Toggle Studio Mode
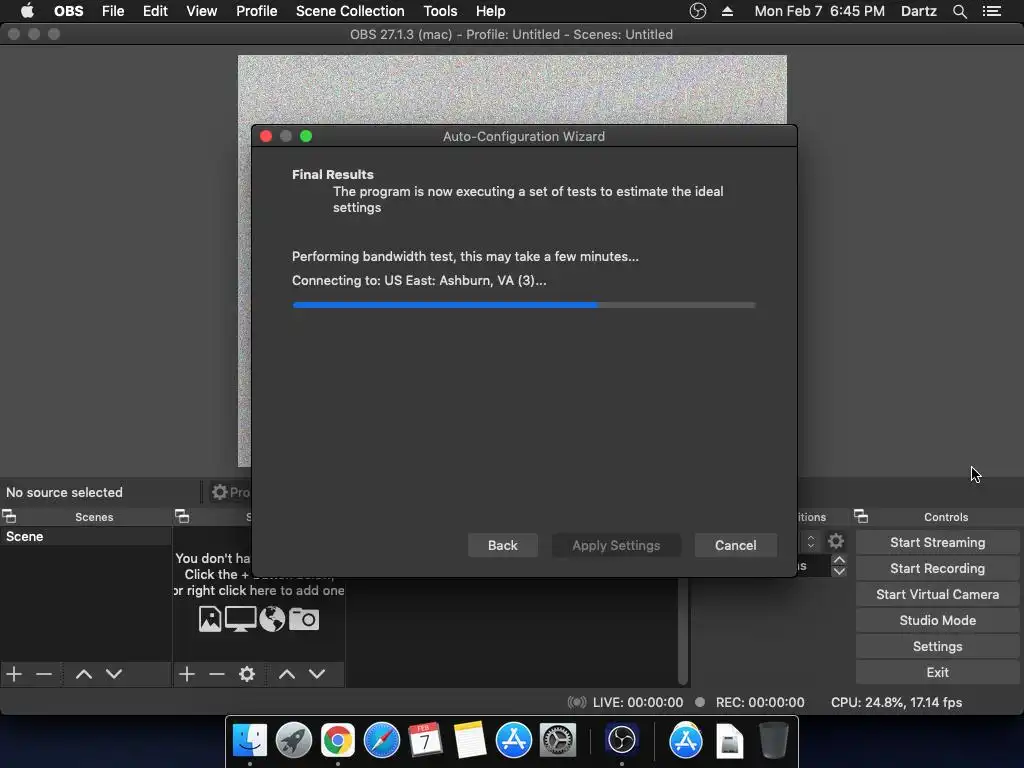The image size is (1024, 768). 937,620
